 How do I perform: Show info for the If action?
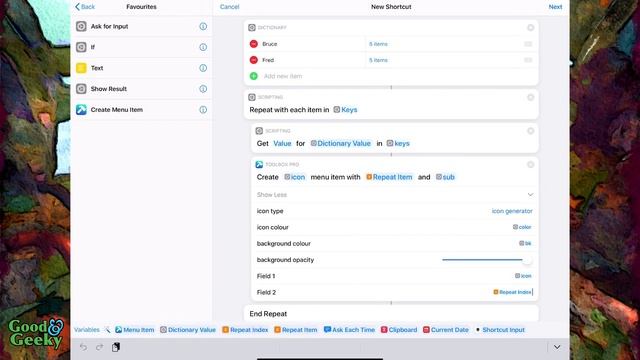click(203, 47)
